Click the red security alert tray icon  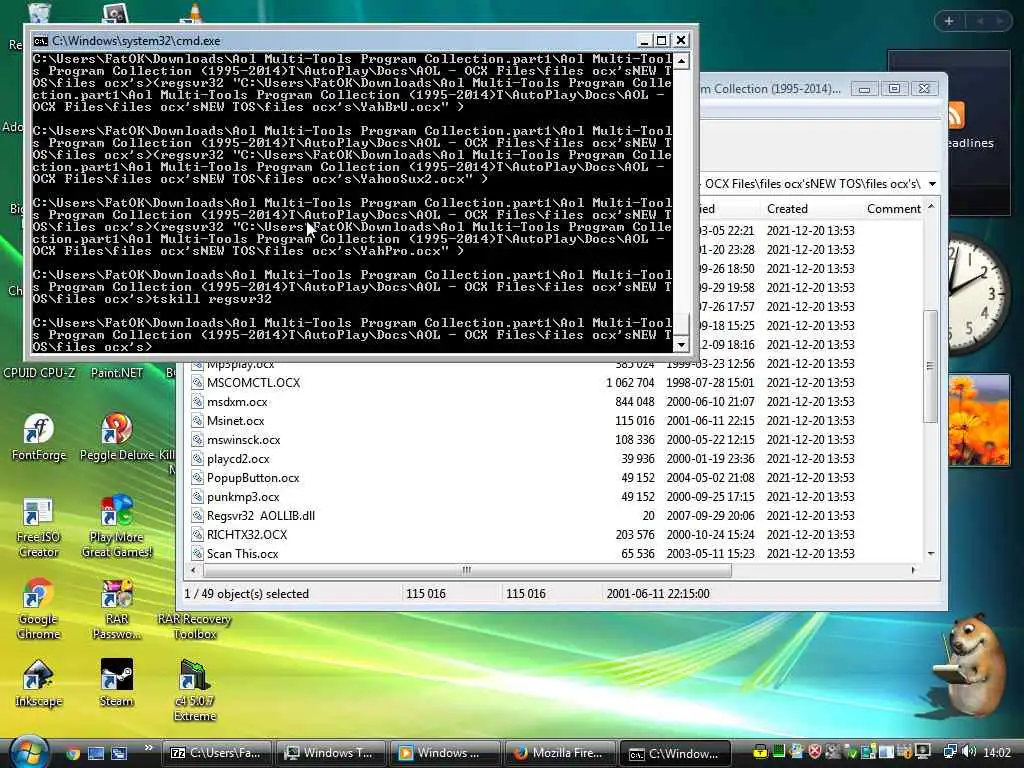tap(815, 752)
